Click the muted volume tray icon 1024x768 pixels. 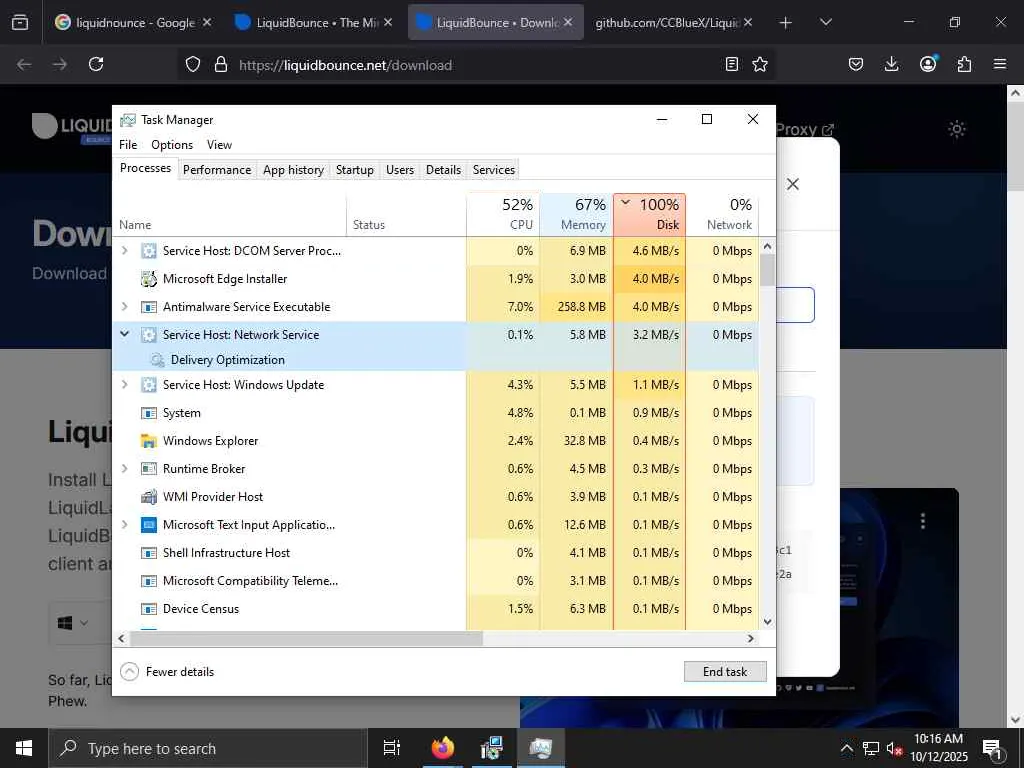(894, 748)
